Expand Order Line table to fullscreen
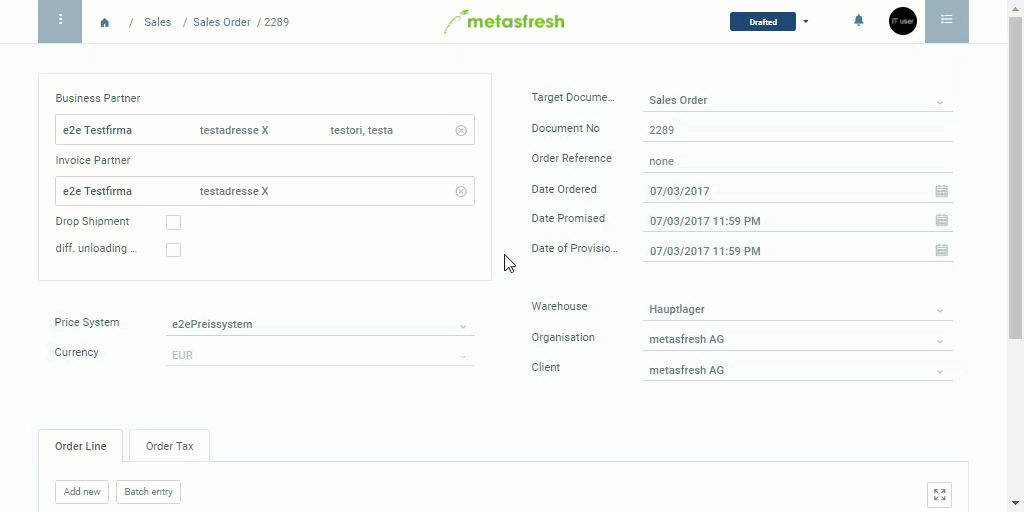 (x=939, y=495)
